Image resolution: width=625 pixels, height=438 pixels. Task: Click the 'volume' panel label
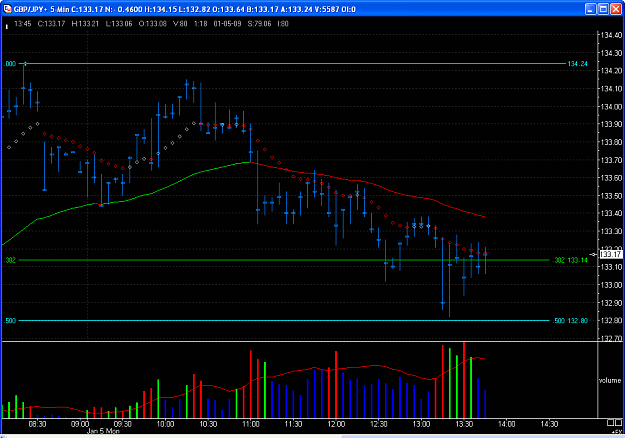pyautogui.click(x=610, y=380)
